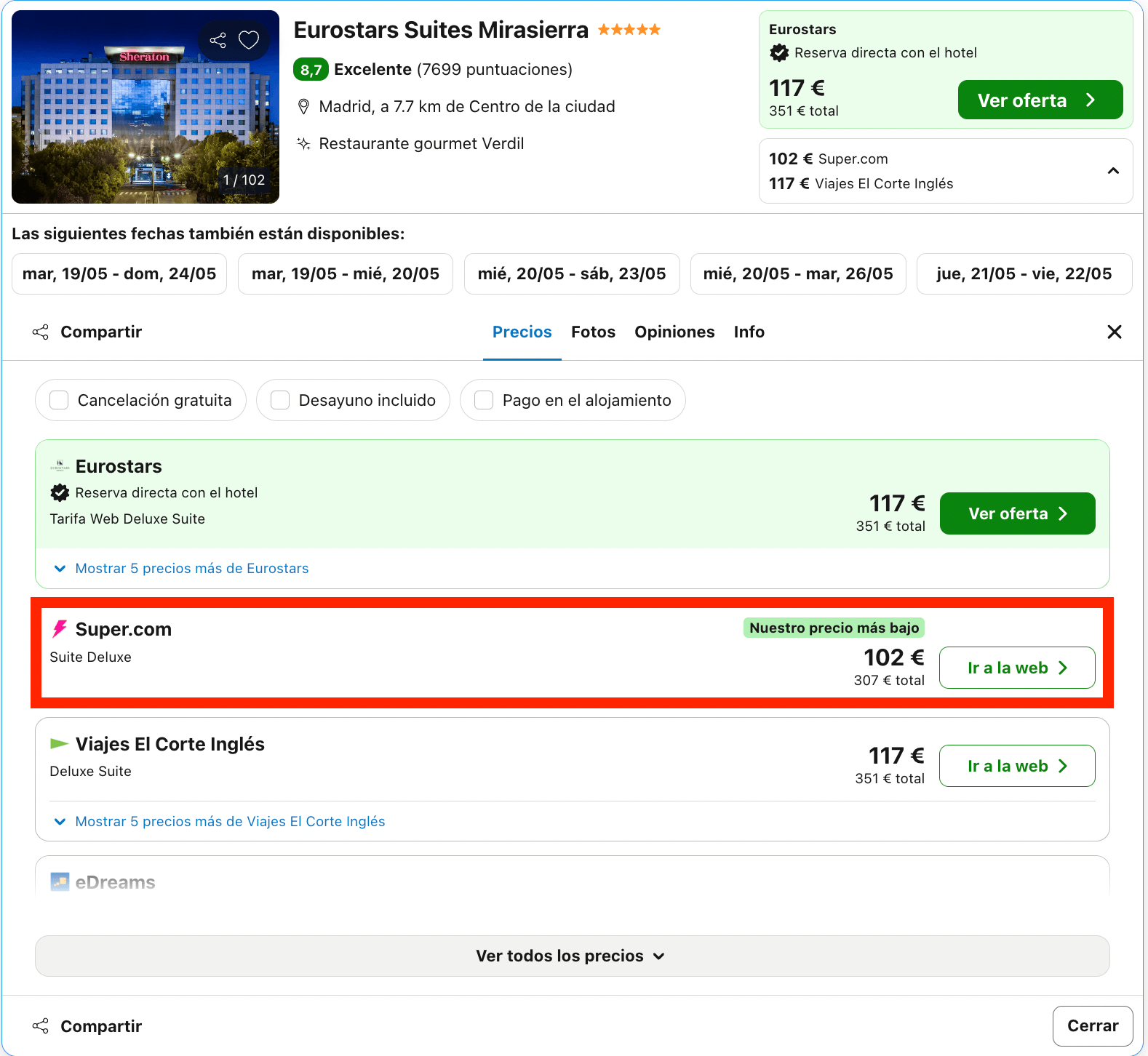The image size is (1148, 1056).
Task: Go to Viajes El Corte Inglés website
Action: 1017,766
